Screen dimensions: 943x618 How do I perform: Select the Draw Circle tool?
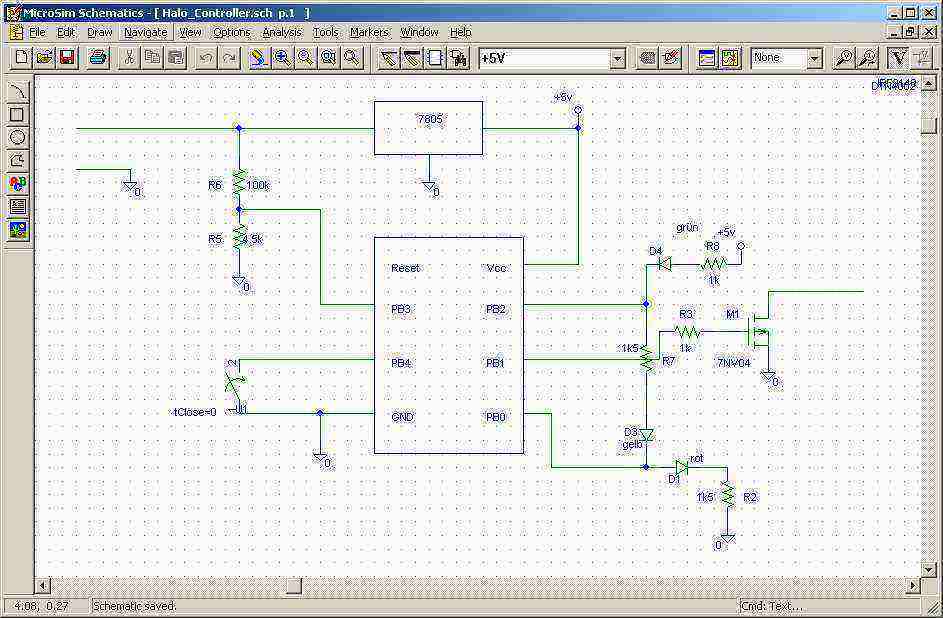tap(17, 137)
